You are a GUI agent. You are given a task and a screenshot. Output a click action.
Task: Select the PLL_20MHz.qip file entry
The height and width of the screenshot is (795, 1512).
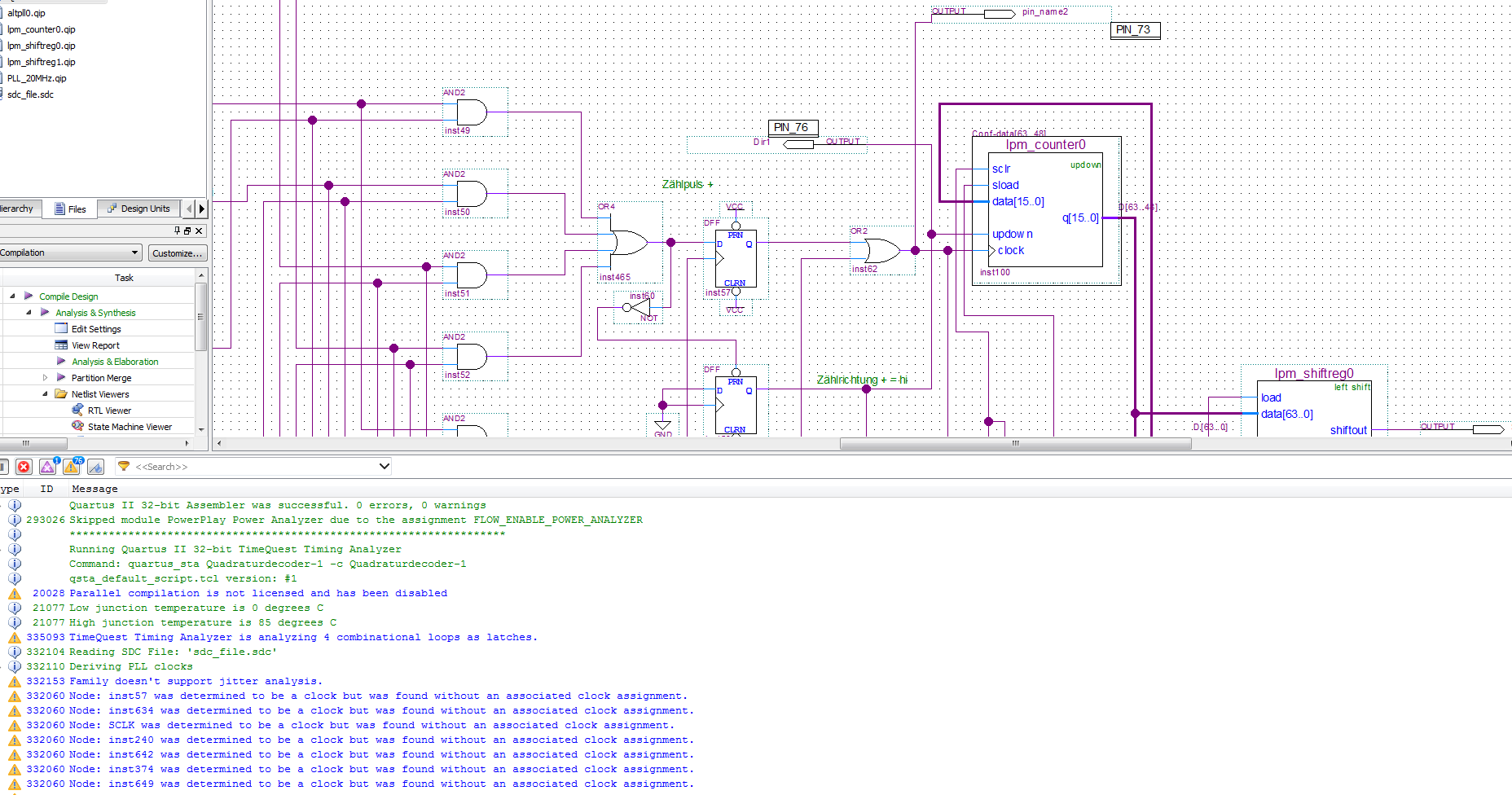(x=37, y=78)
